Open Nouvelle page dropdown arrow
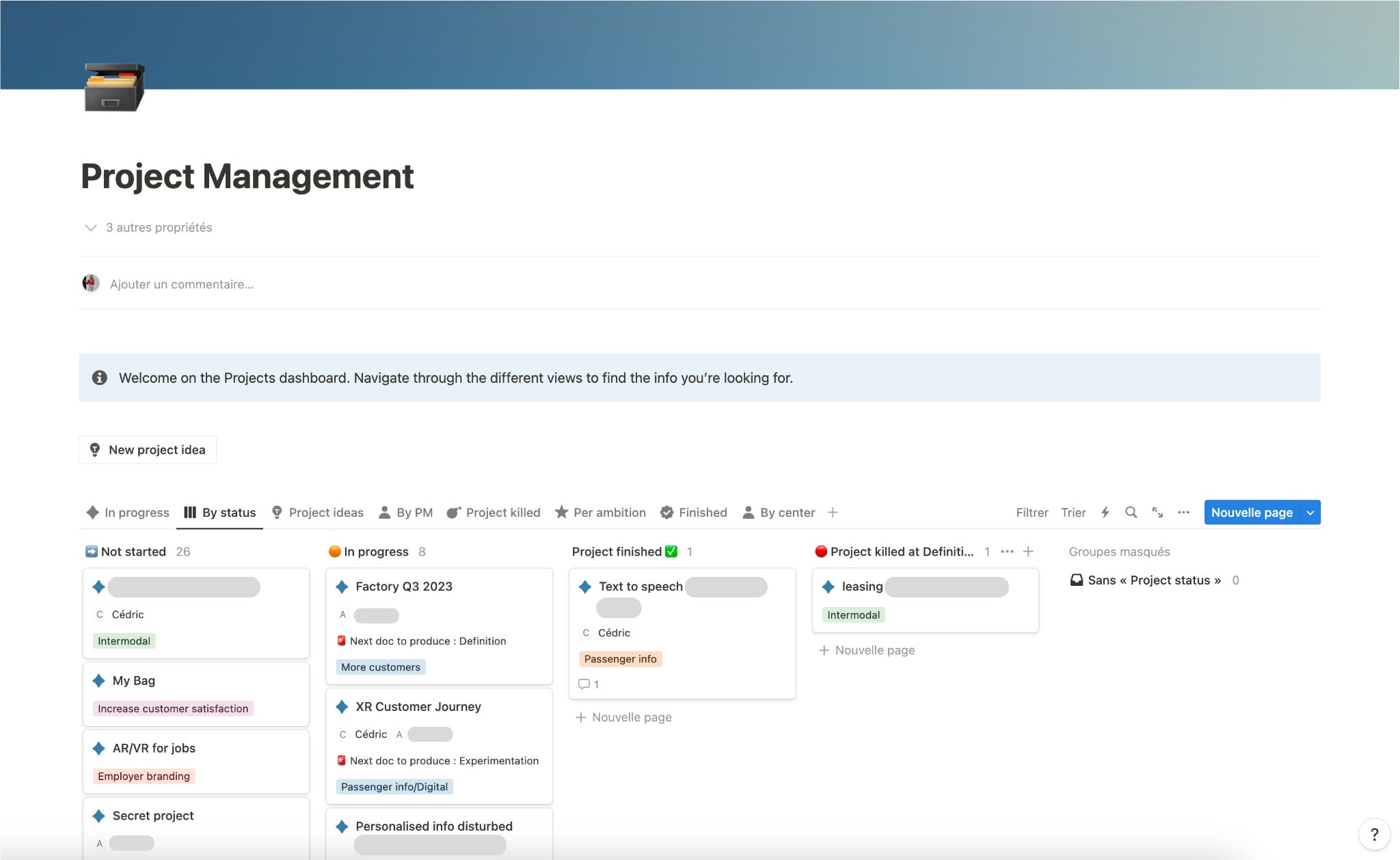The width and height of the screenshot is (1400, 860). pyautogui.click(x=1310, y=513)
